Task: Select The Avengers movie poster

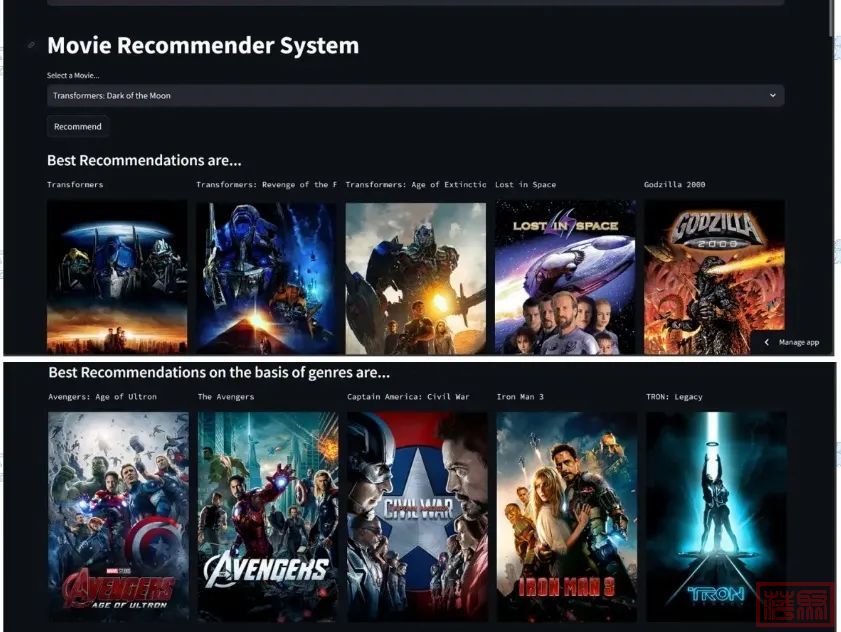Action: pos(268,517)
